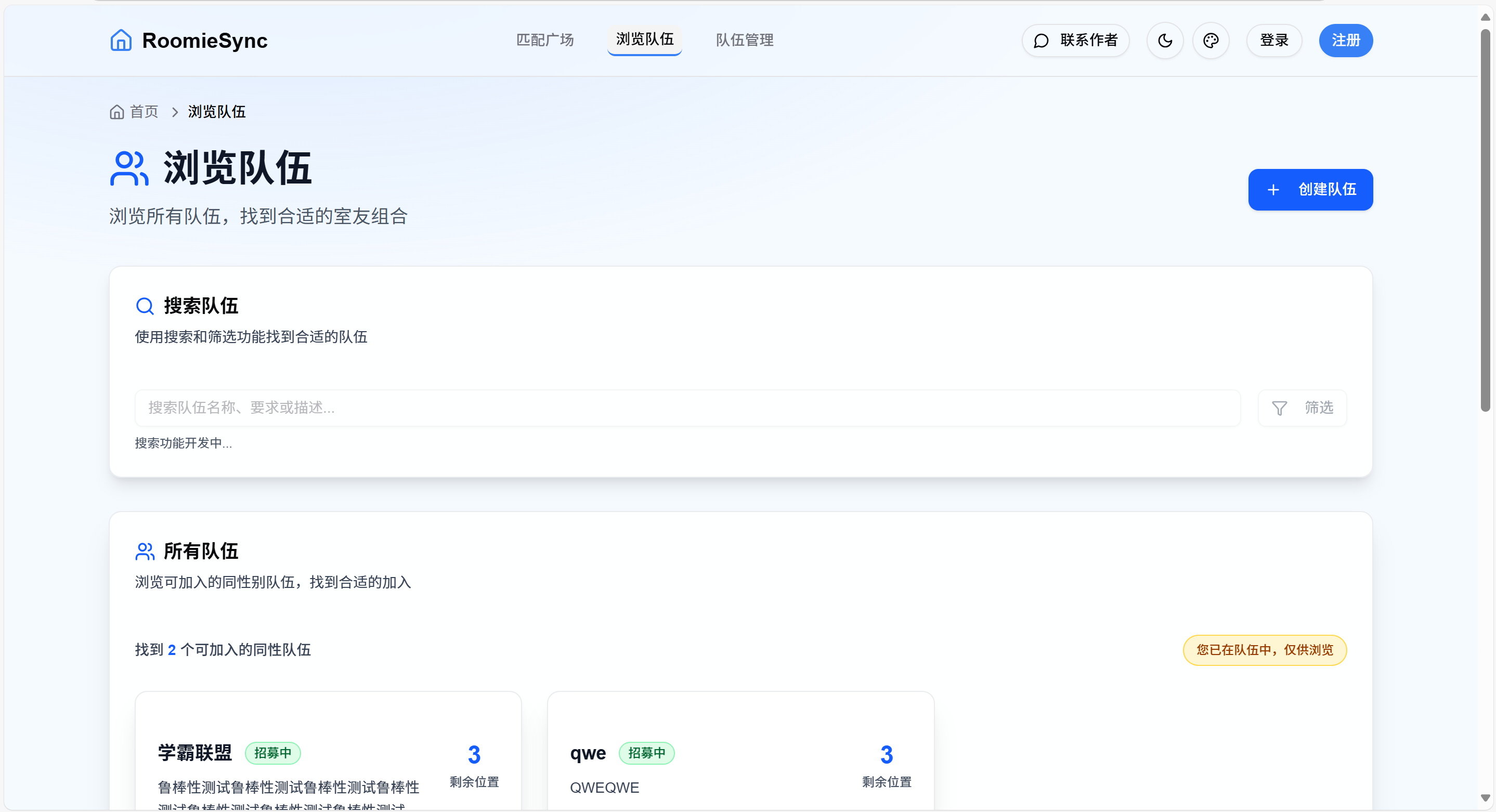The image size is (1496, 812).
Task: Click the home icon in the breadcrumb
Action: coord(116,111)
